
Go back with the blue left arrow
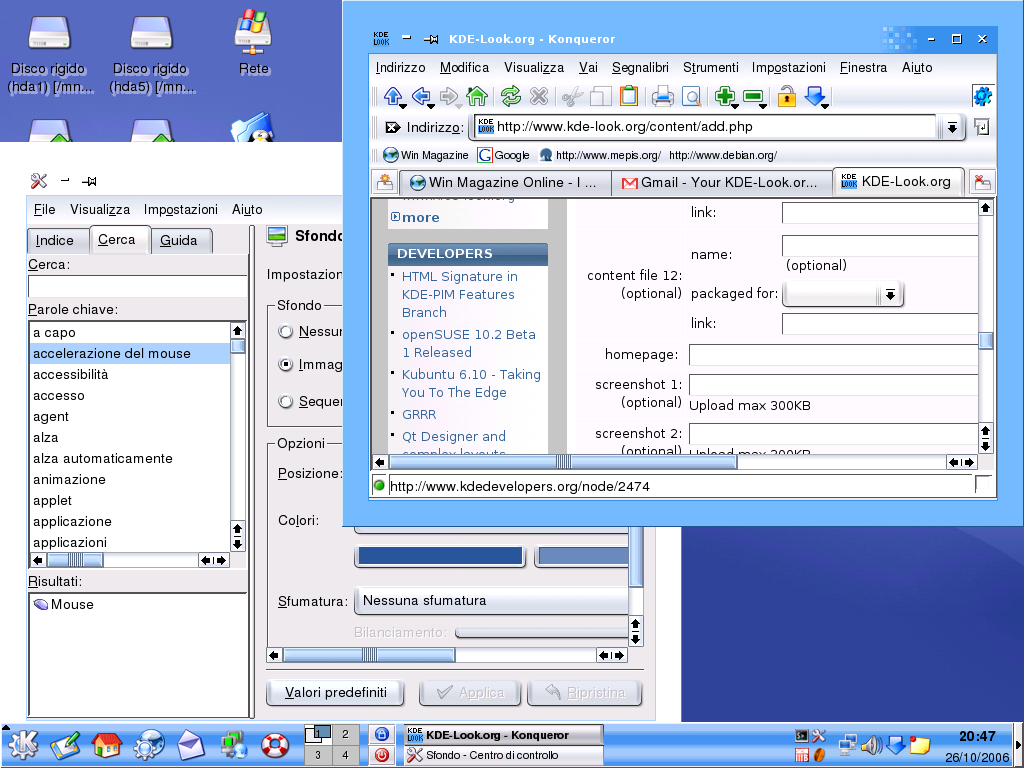tap(421, 96)
